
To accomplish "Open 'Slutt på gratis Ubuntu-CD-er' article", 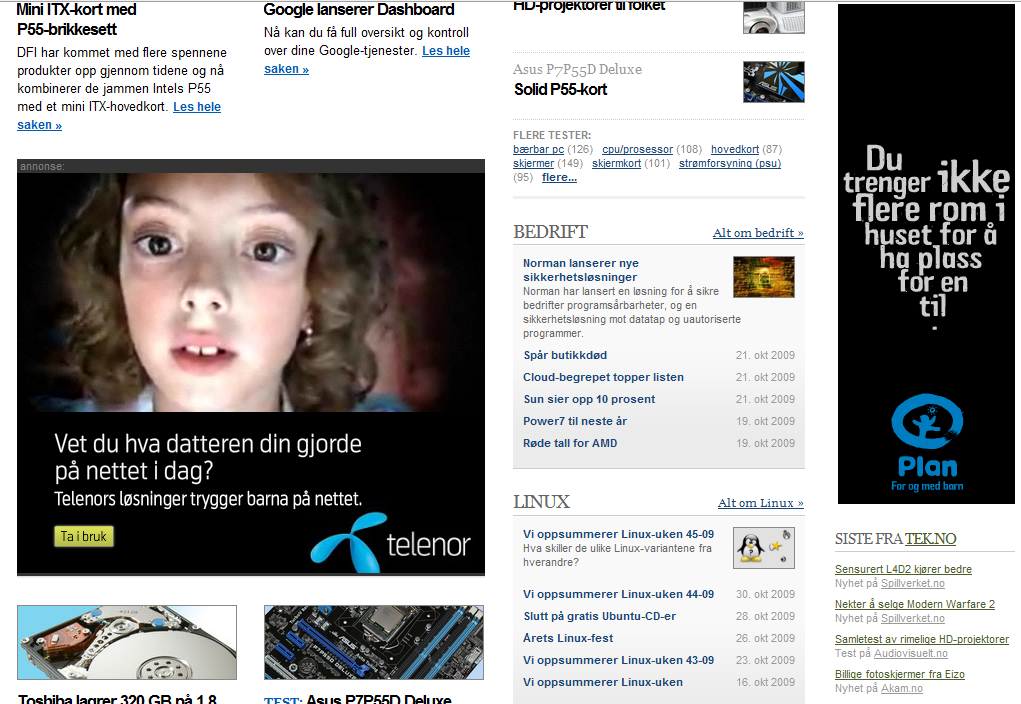I will (600, 617).
